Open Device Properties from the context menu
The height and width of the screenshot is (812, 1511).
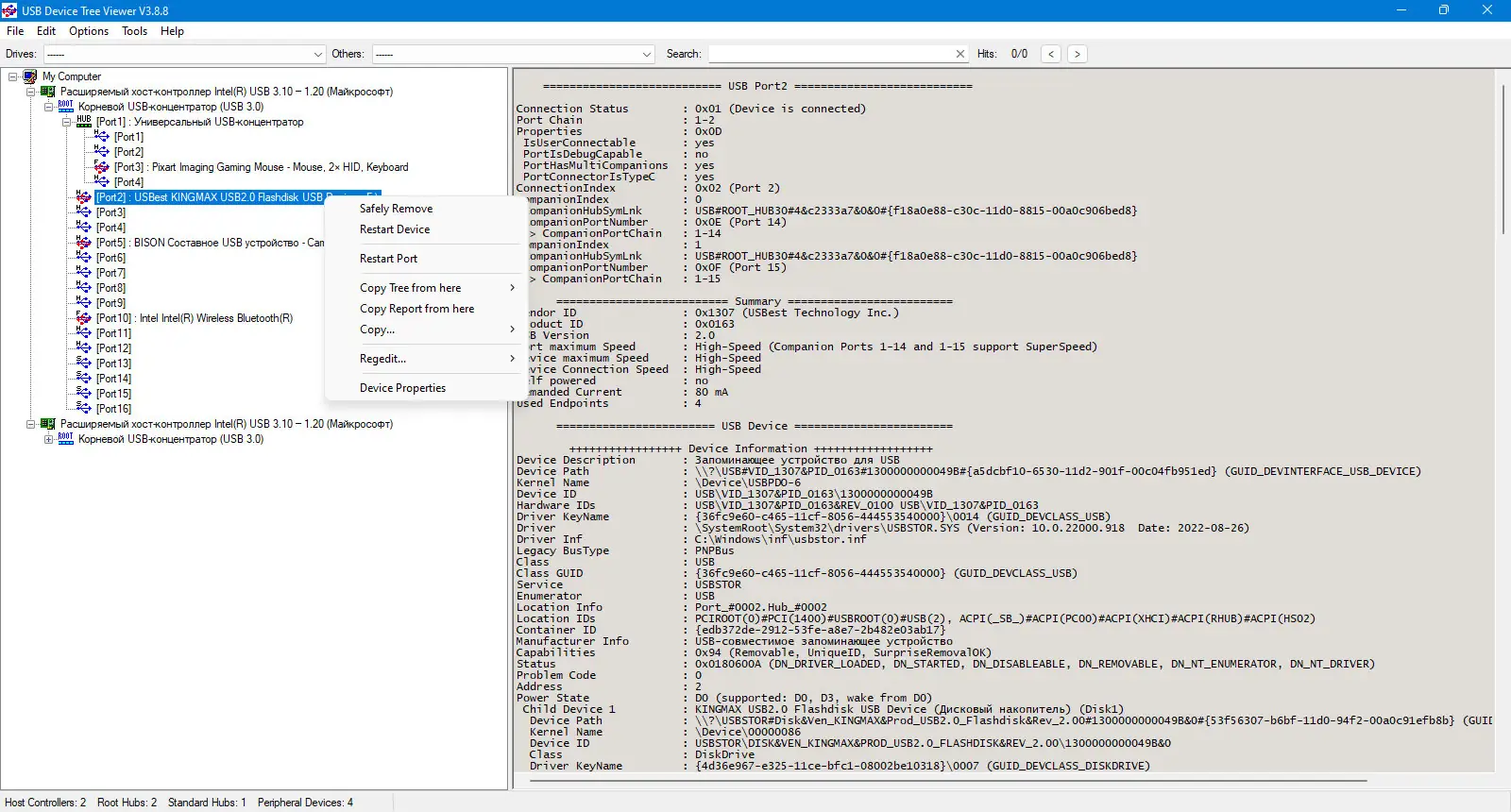426,388
